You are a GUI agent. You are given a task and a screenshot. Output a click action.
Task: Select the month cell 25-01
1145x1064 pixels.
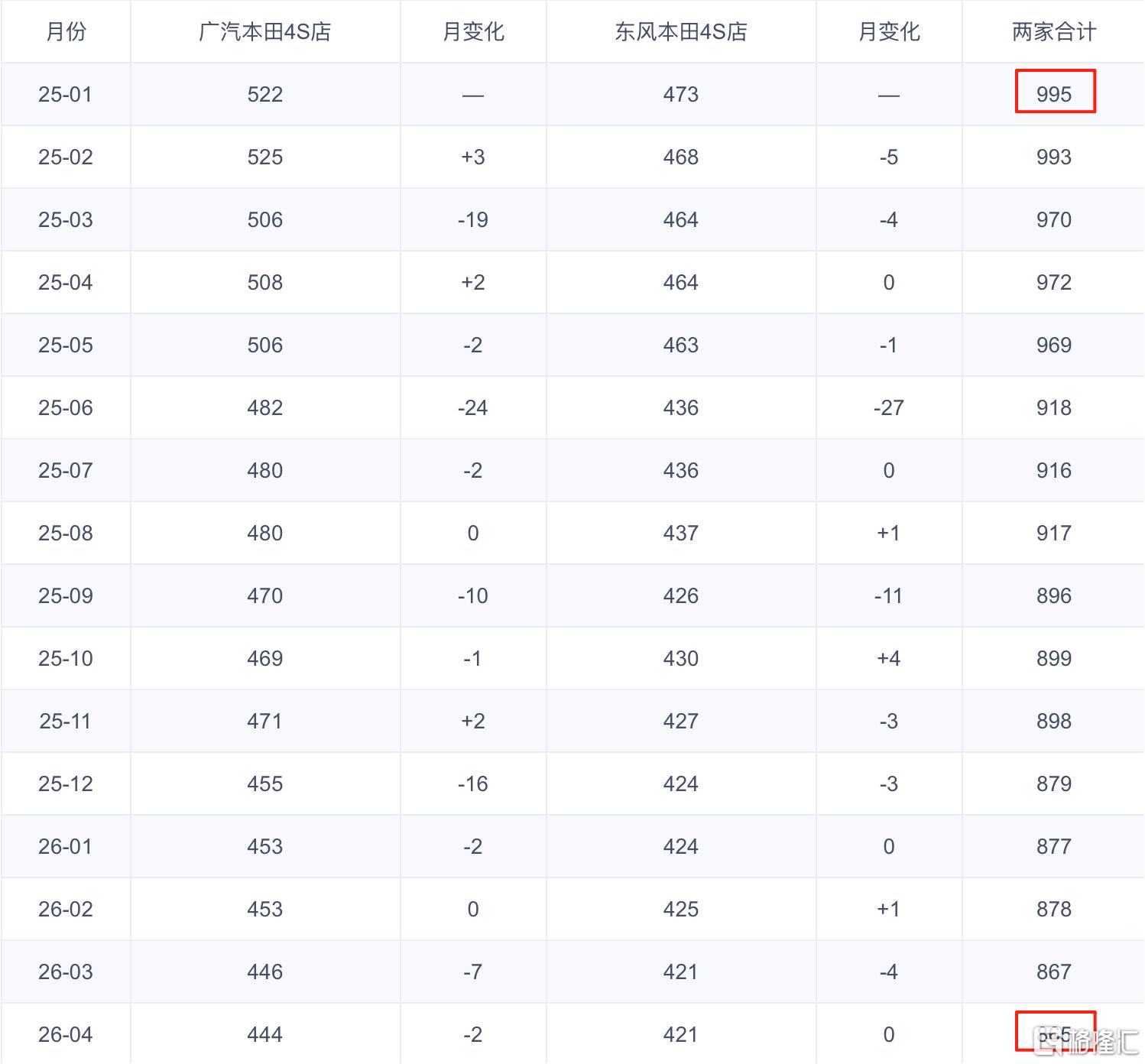(66, 94)
